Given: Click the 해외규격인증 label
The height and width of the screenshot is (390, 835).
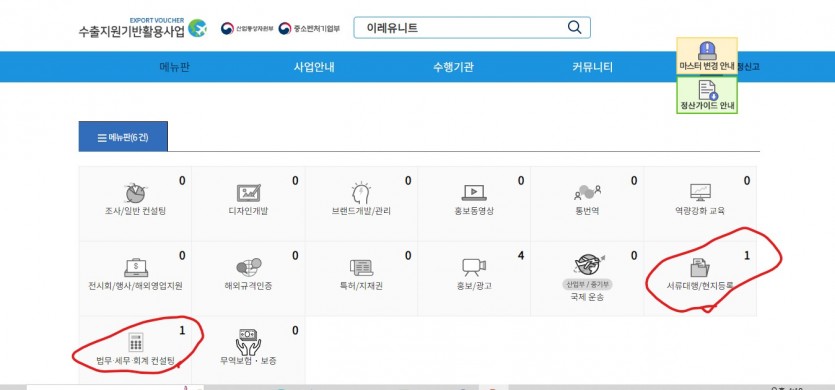Looking at the screenshot, I should click(248, 286).
